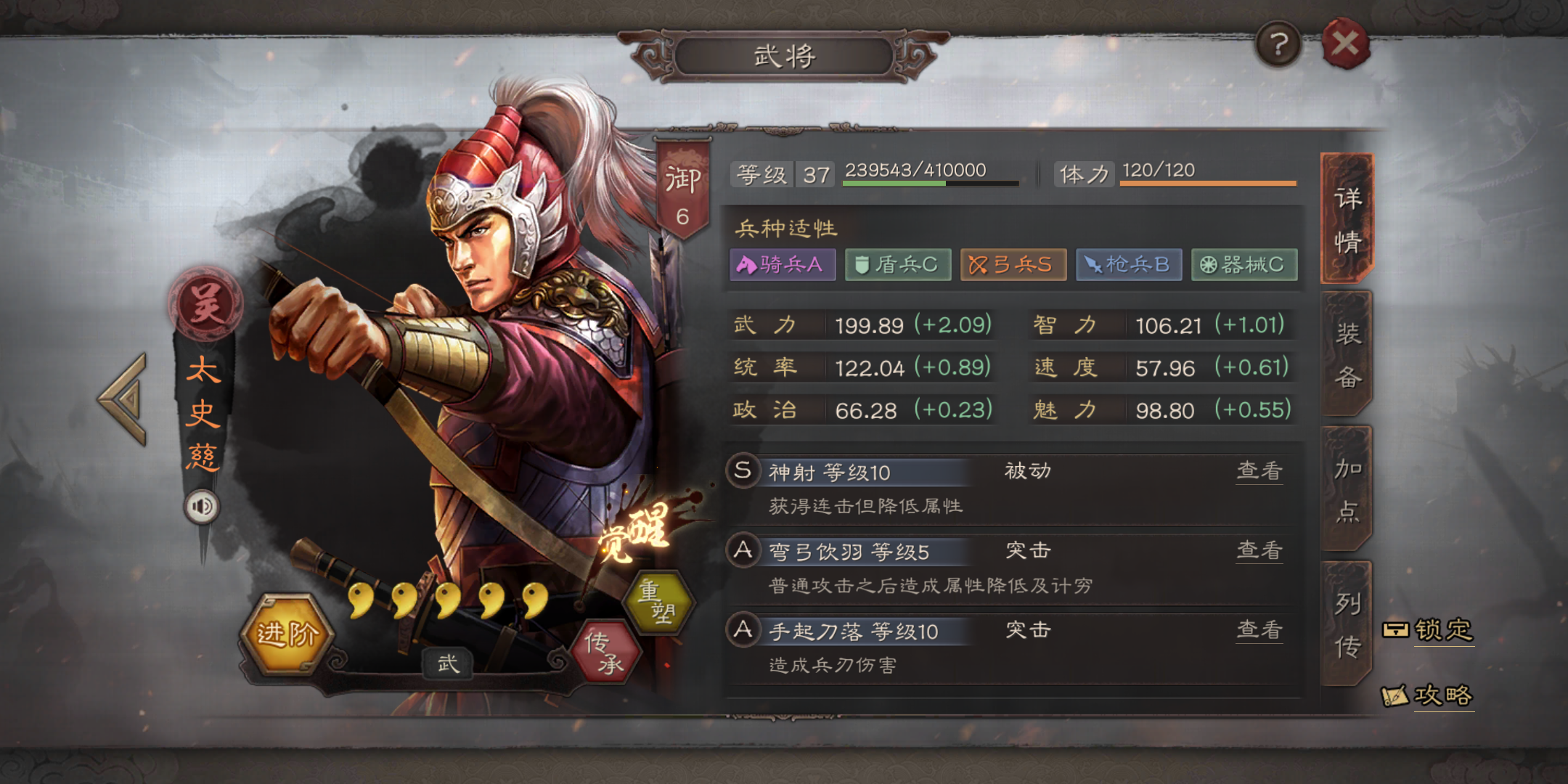Open the 列传 tab

pos(1347,624)
